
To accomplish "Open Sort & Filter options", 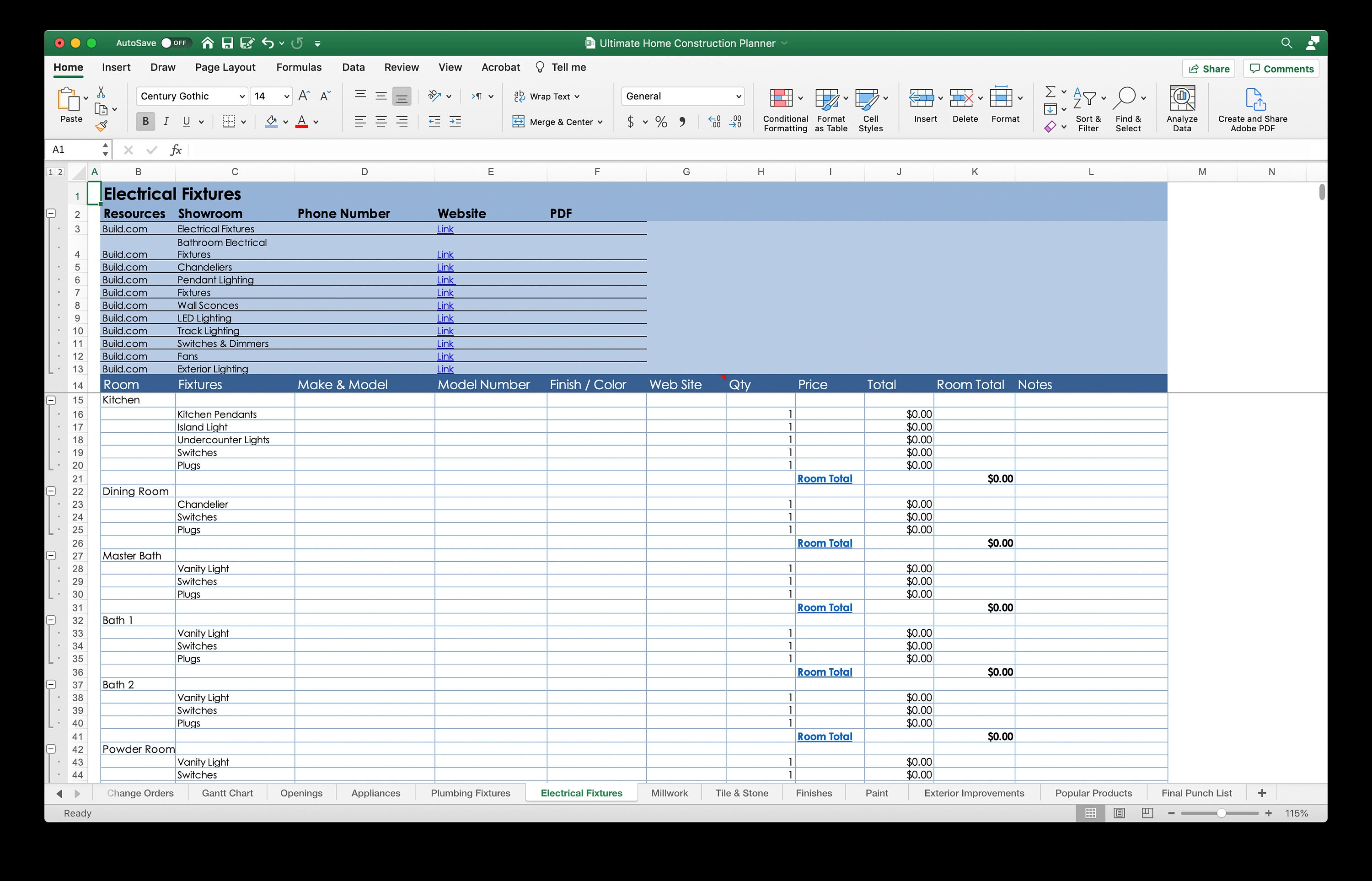I will coord(1088,109).
